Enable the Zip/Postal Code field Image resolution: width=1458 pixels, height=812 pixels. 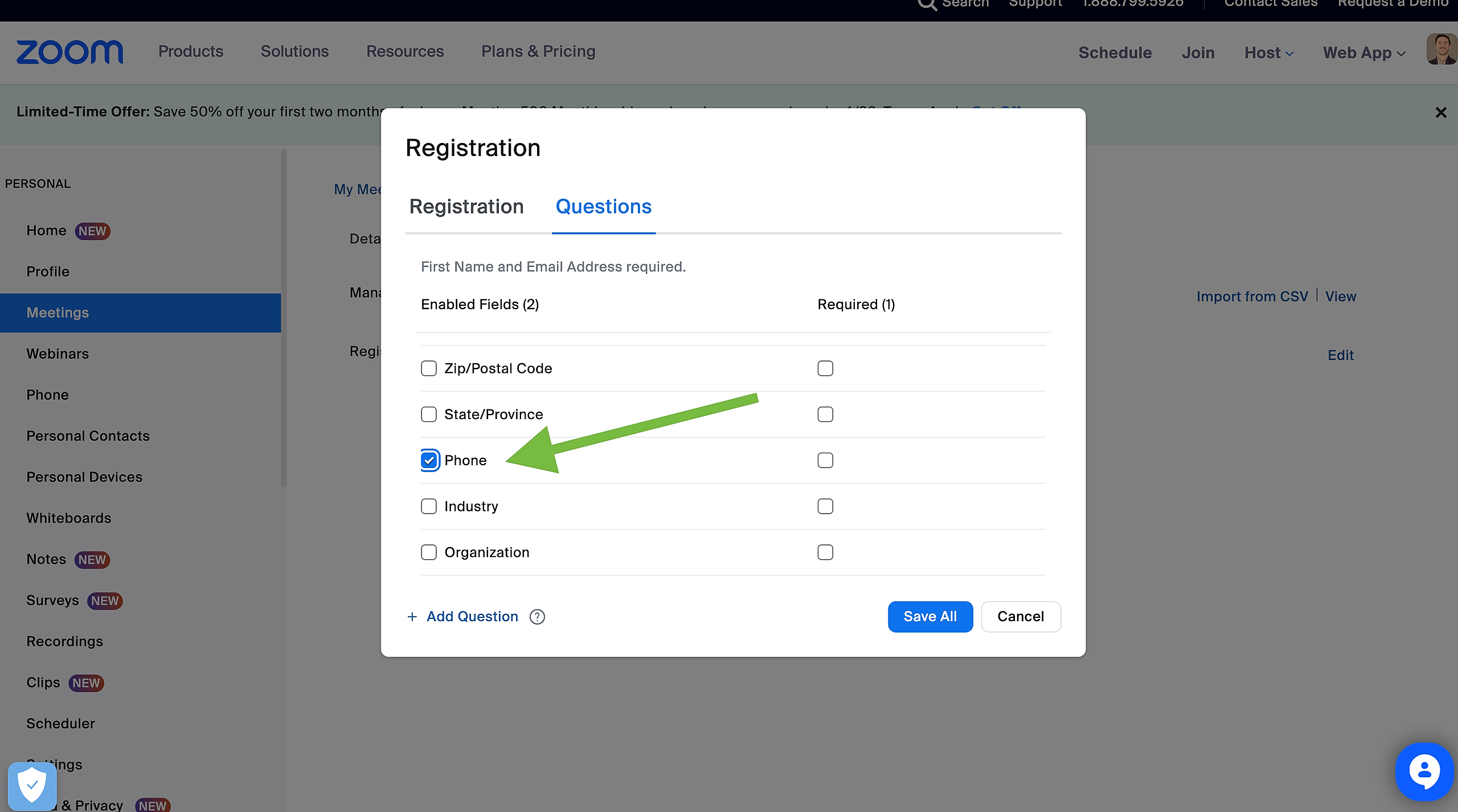point(429,368)
